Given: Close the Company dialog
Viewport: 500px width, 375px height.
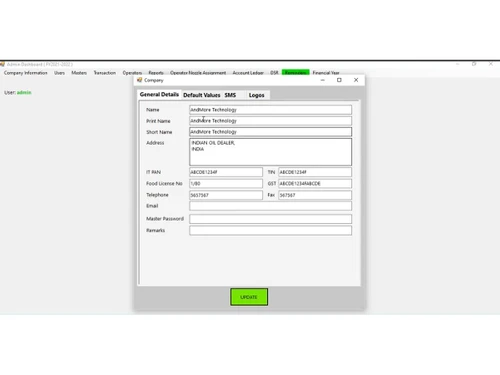Looking at the screenshot, I should coord(356,80).
